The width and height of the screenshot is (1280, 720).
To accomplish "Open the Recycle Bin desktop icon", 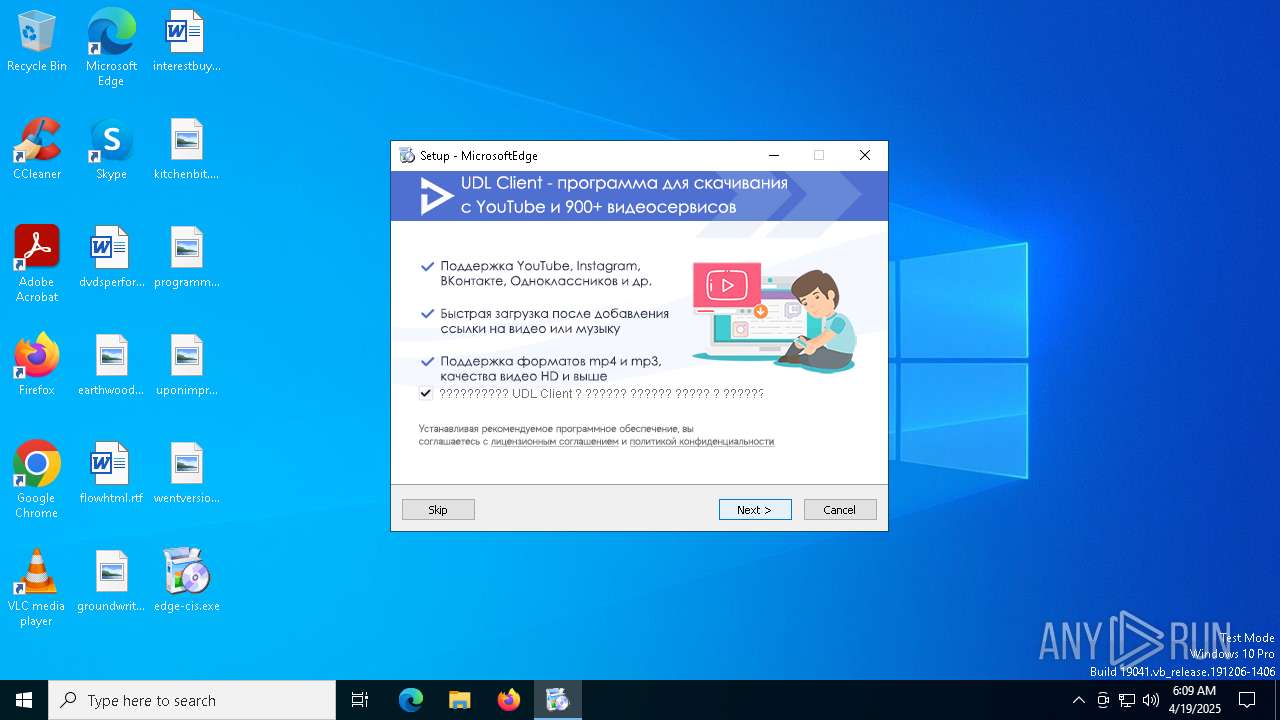I will point(37,42).
